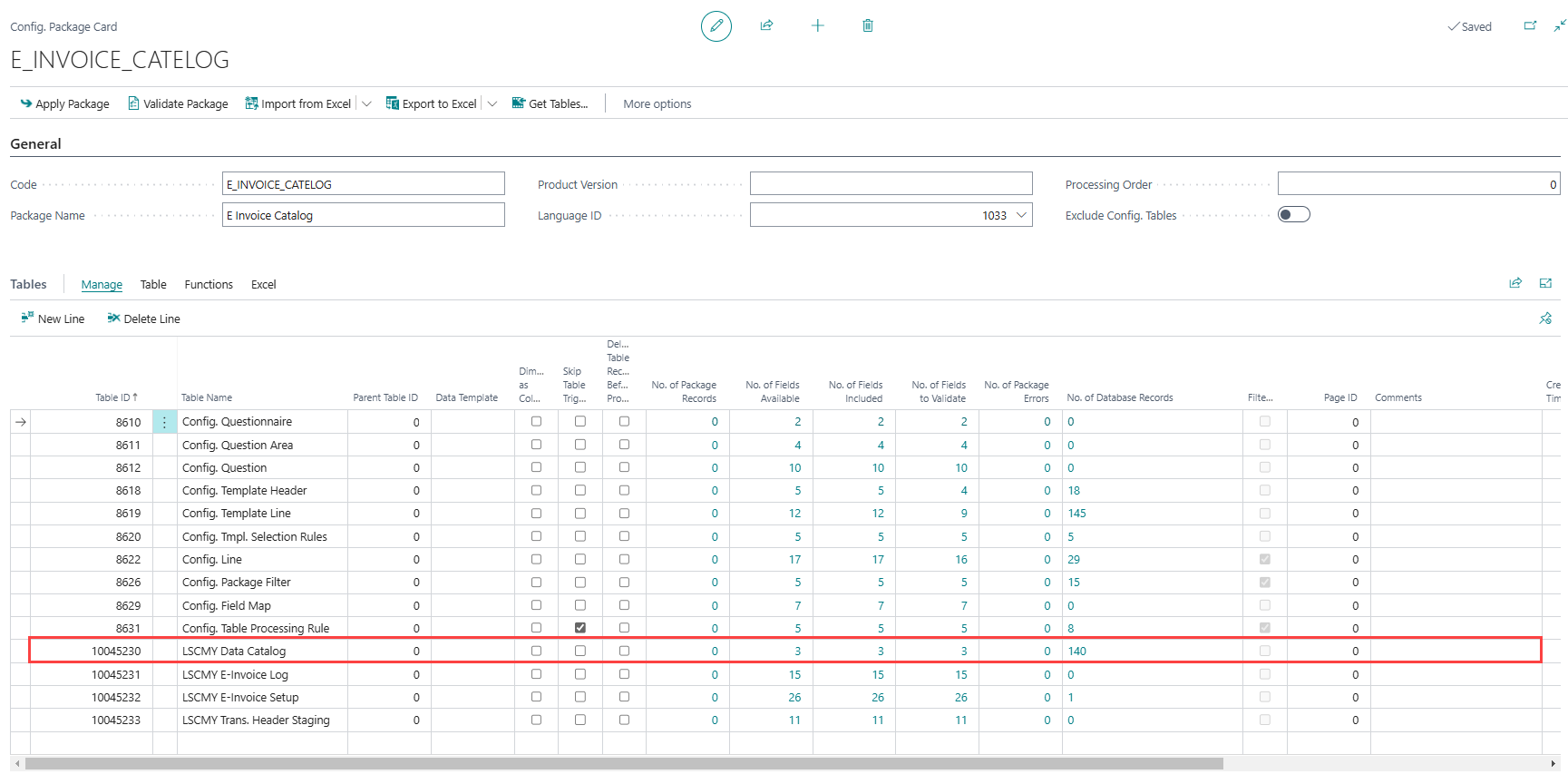This screenshot has width=1568, height=784.
Task: Open the Excel menu in Tables
Action: (x=263, y=284)
